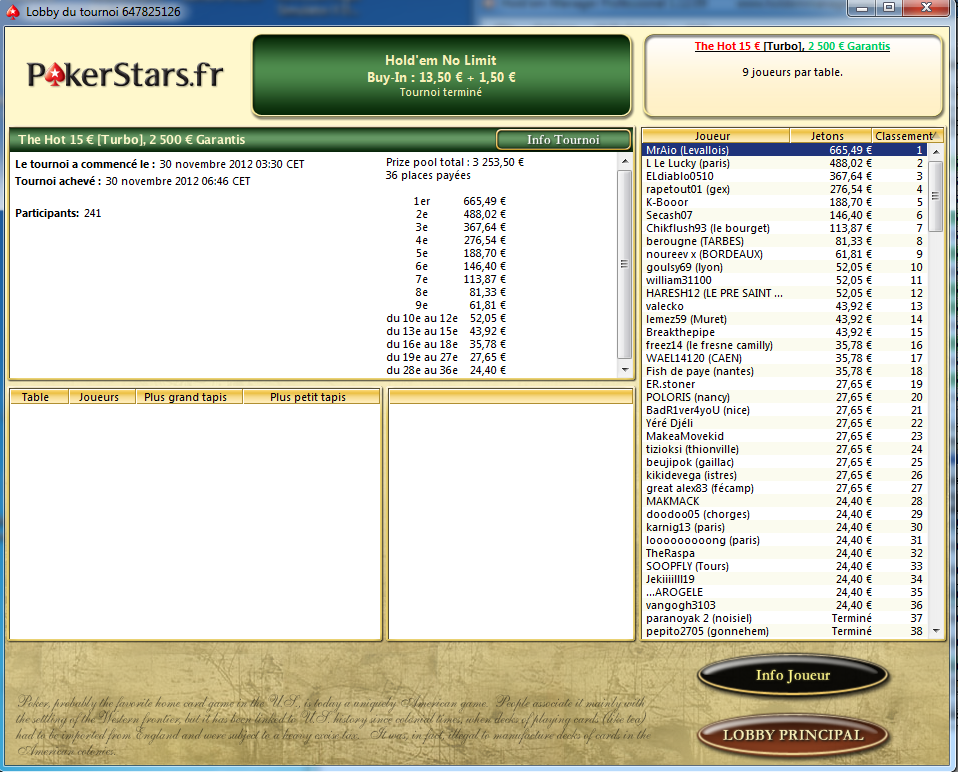Screen dimensions: 958x772
Task: Select player WAEL14120 (CAEN)
Action: click(x=785, y=359)
